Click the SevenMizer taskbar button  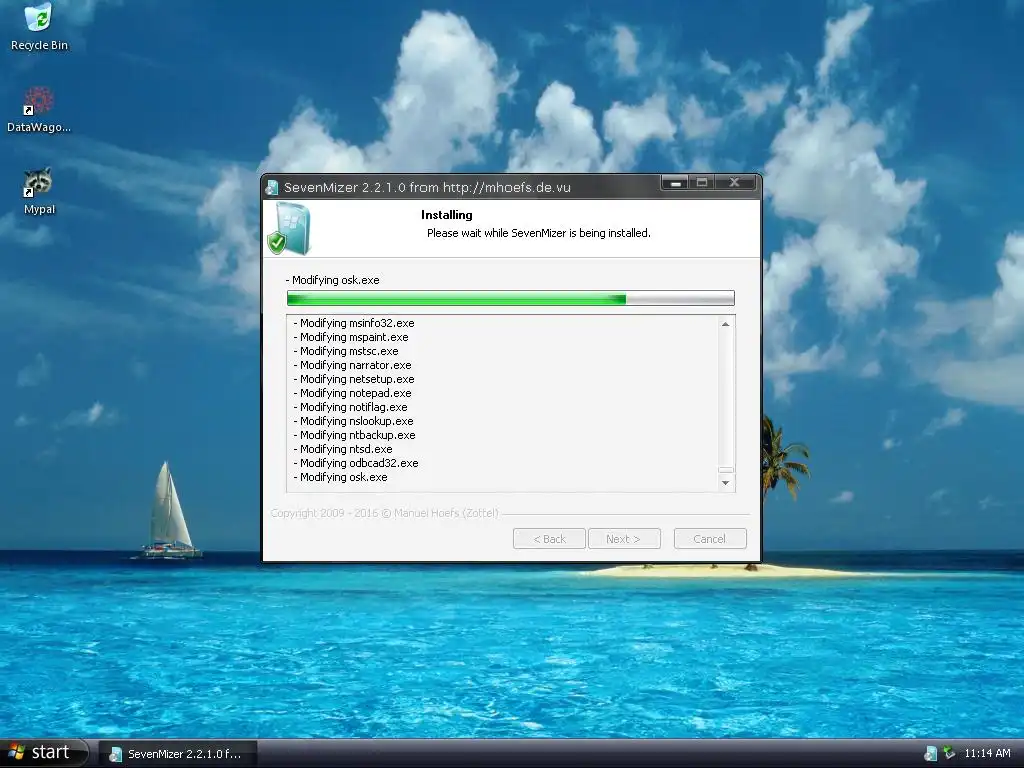click(x=178, y=754)
